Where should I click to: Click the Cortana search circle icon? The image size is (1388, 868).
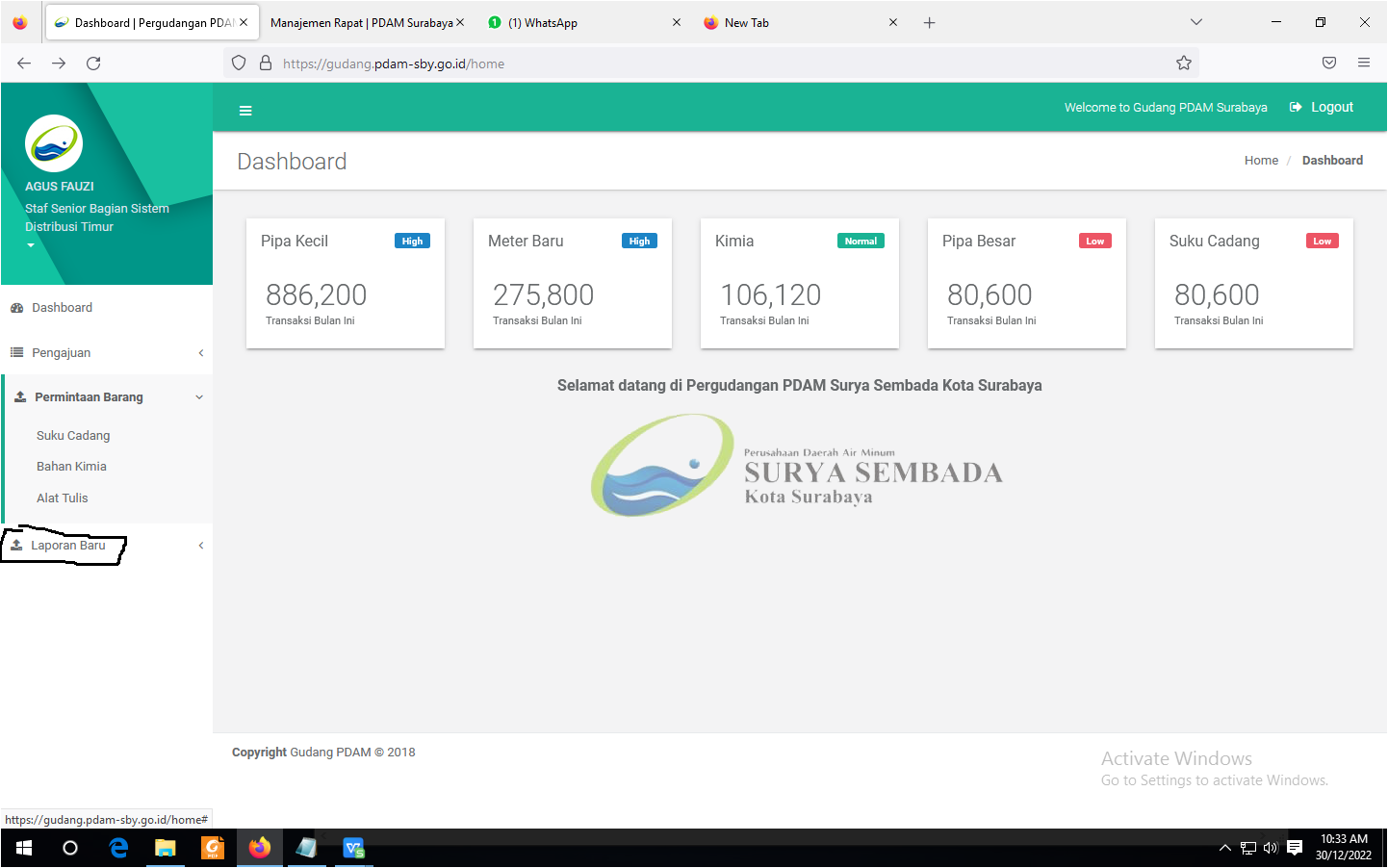pyautogui.click(x=70, y=848)
